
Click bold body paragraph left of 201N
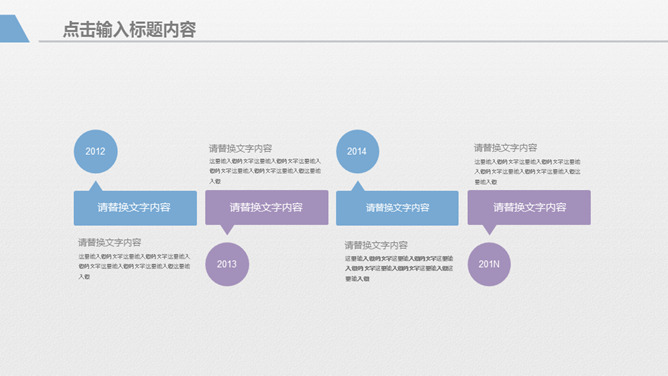coord(399,268)
